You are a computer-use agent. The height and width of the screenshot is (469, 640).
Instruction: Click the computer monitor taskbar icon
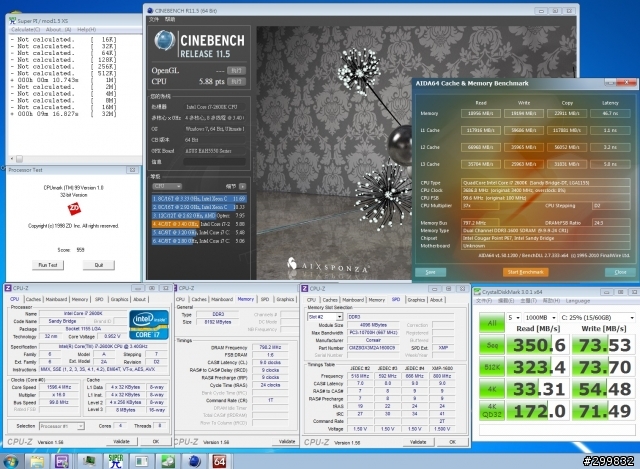(89, 461)
